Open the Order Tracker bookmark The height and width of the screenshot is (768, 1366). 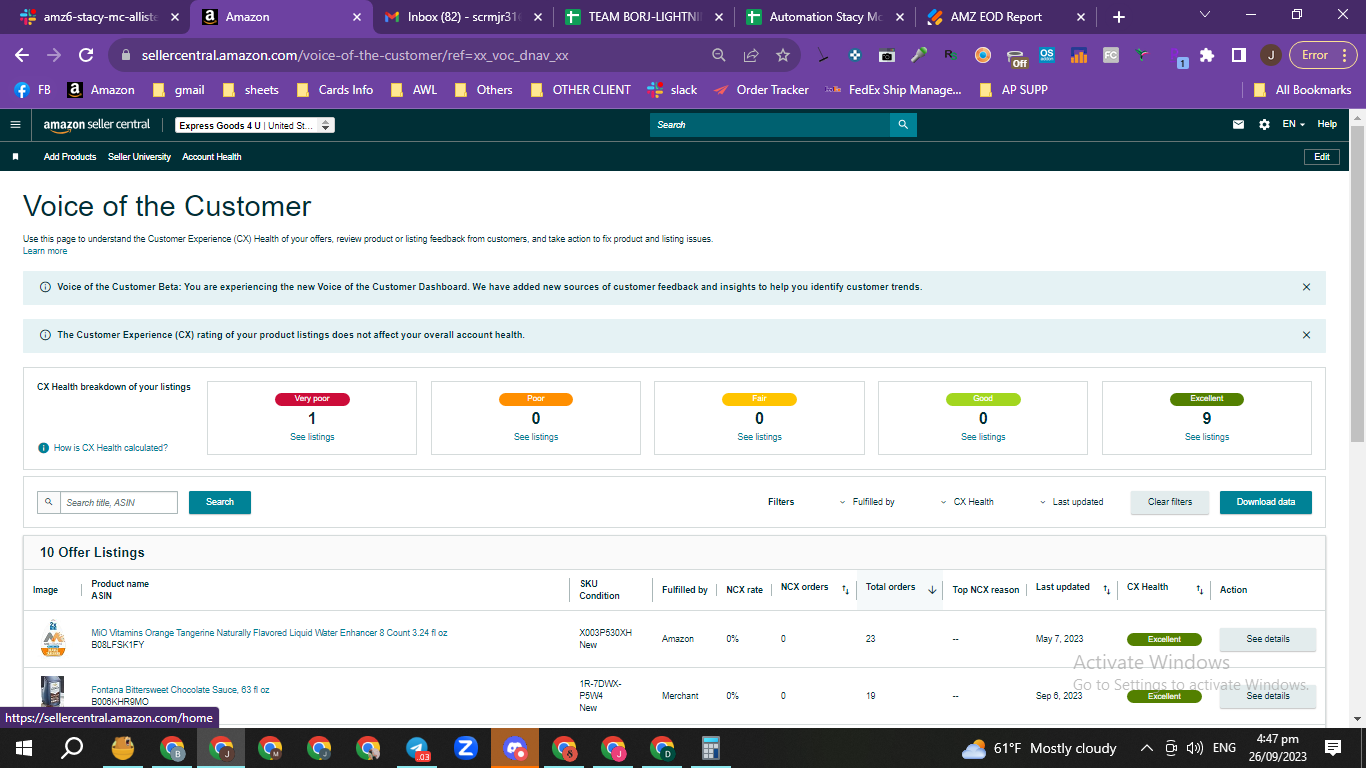point(761,90)
